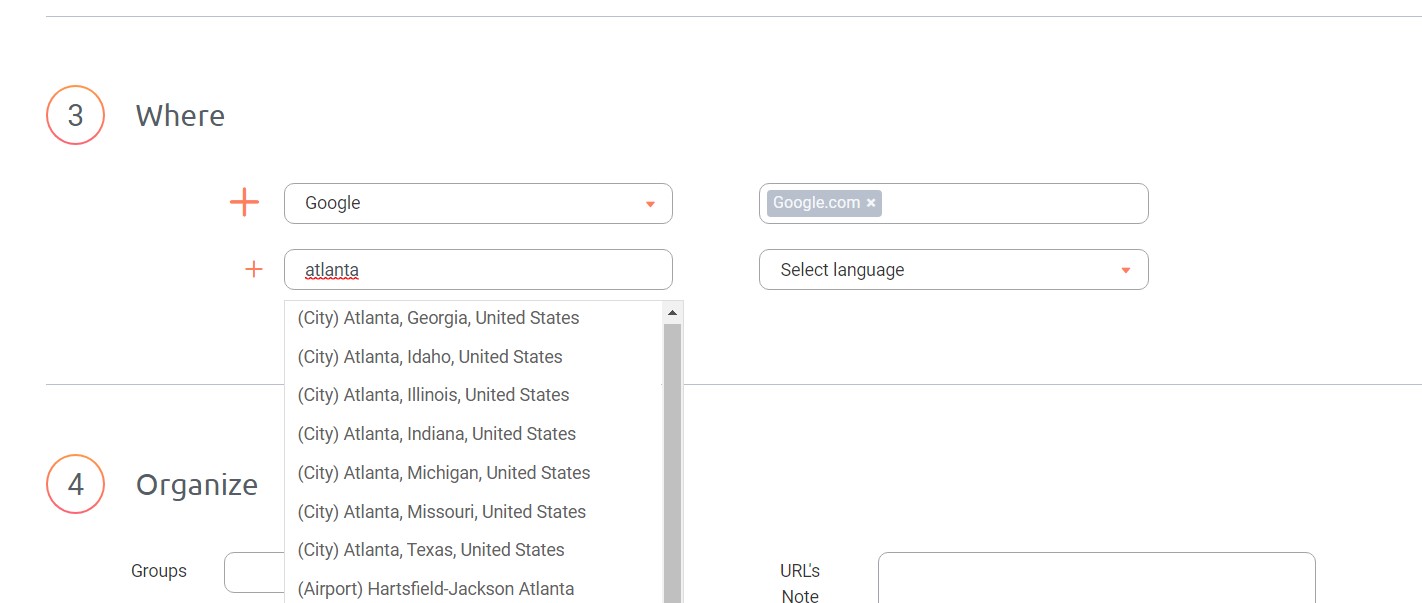
Task: Click the suggestion list scroll-up arrow
Action: pos(672,312)
